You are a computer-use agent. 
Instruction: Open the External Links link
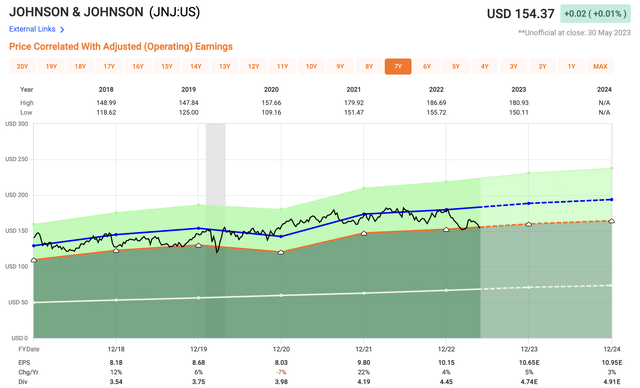pos(32,29)
